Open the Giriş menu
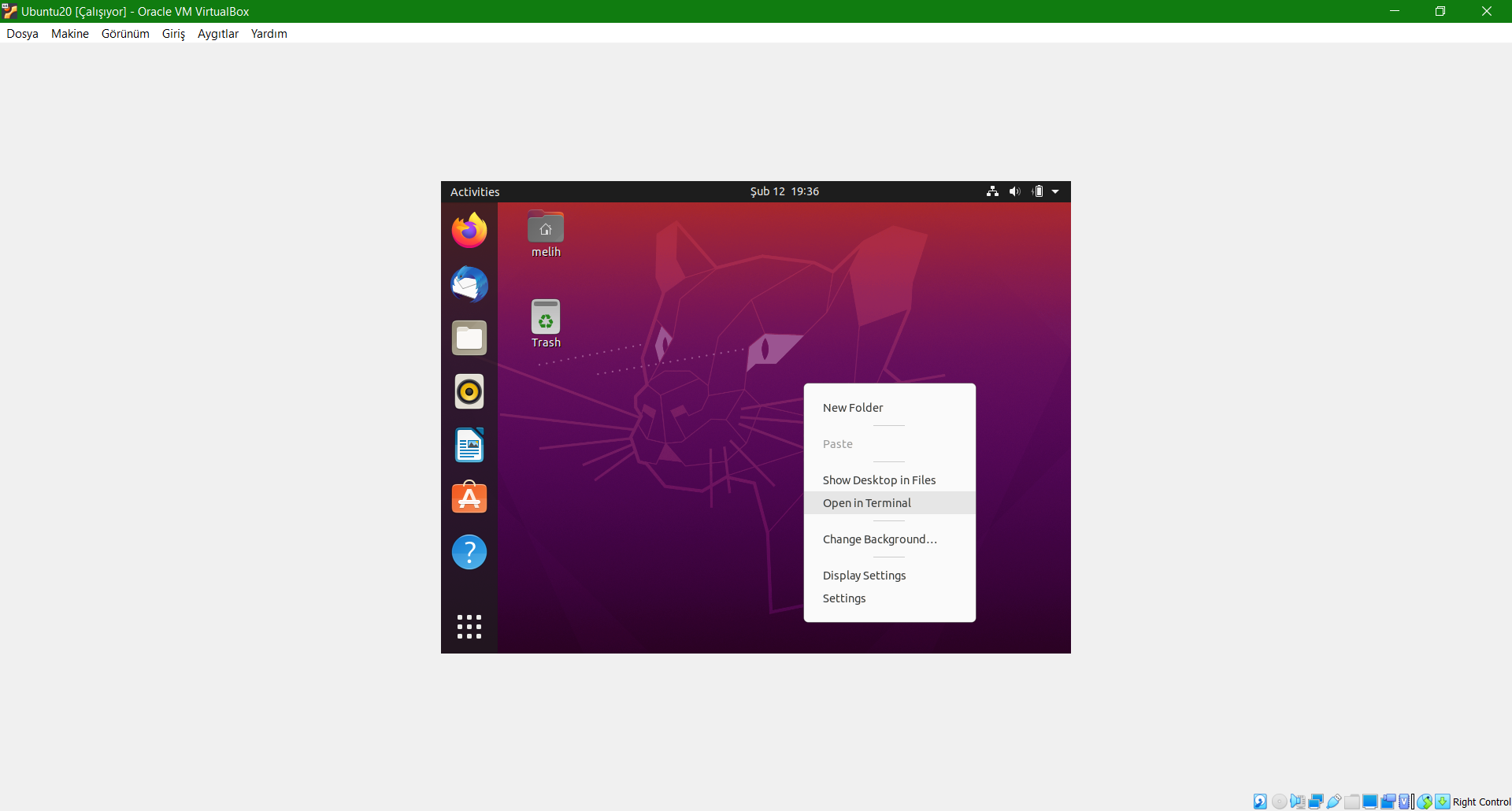This screenshot has height=811, width=1512. [x=173, y=33]
